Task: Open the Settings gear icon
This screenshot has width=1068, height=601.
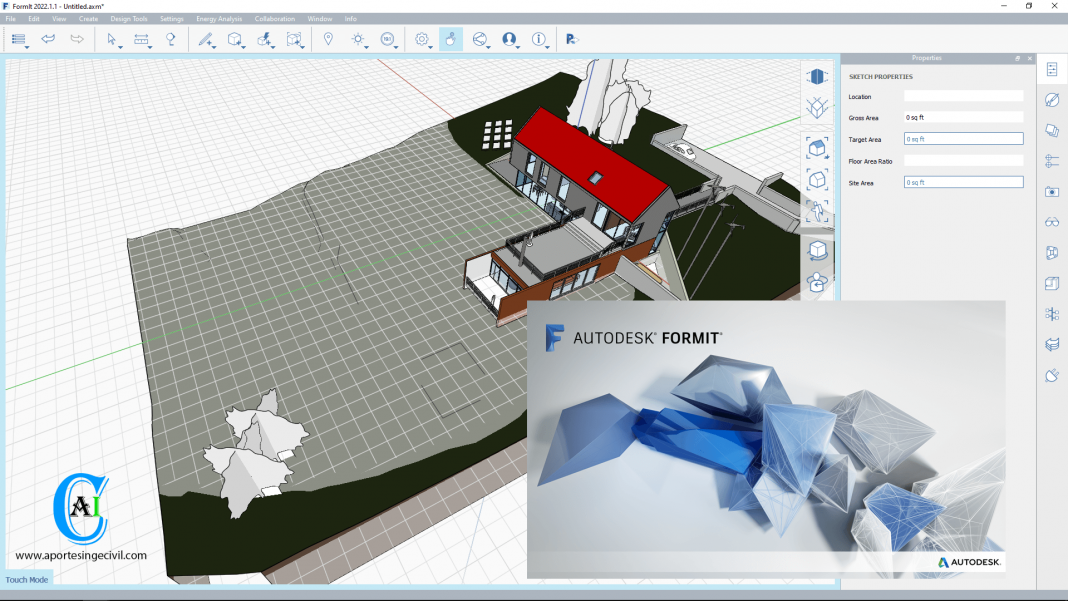Action: [x=419, y=40]
